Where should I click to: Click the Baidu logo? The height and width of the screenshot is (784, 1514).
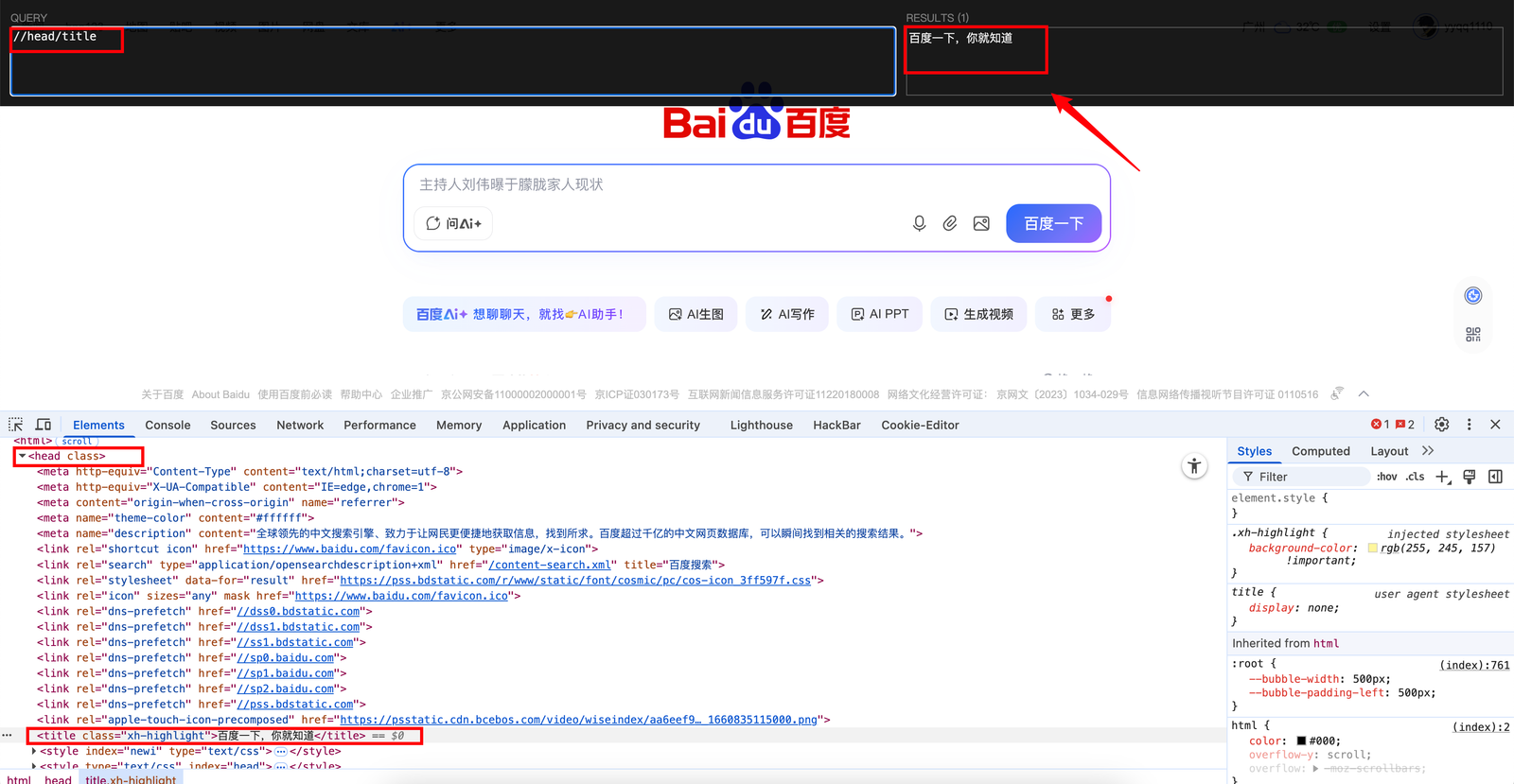[757, 113]
